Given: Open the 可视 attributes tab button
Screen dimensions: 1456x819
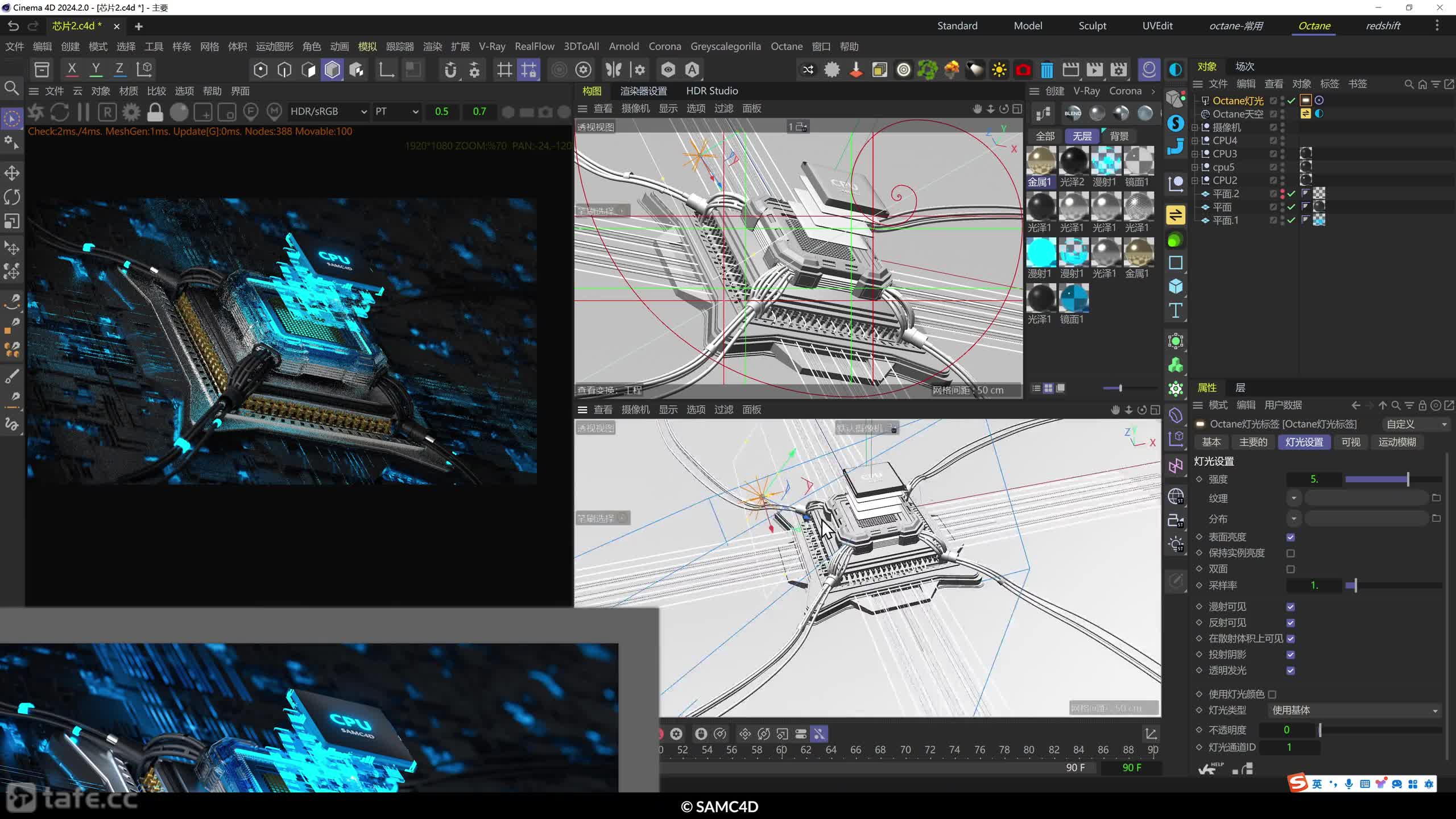Looking at the screenshot, I should tap(1351, 442).
